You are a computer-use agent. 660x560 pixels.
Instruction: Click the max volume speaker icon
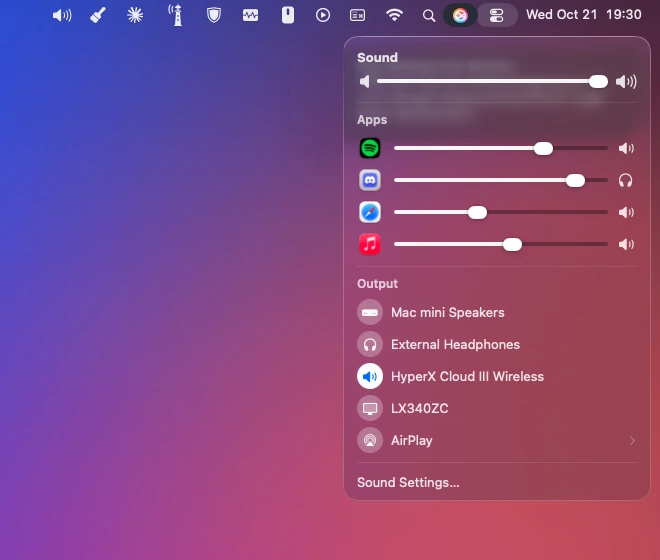pyautogui.click(x=626, y=81)
